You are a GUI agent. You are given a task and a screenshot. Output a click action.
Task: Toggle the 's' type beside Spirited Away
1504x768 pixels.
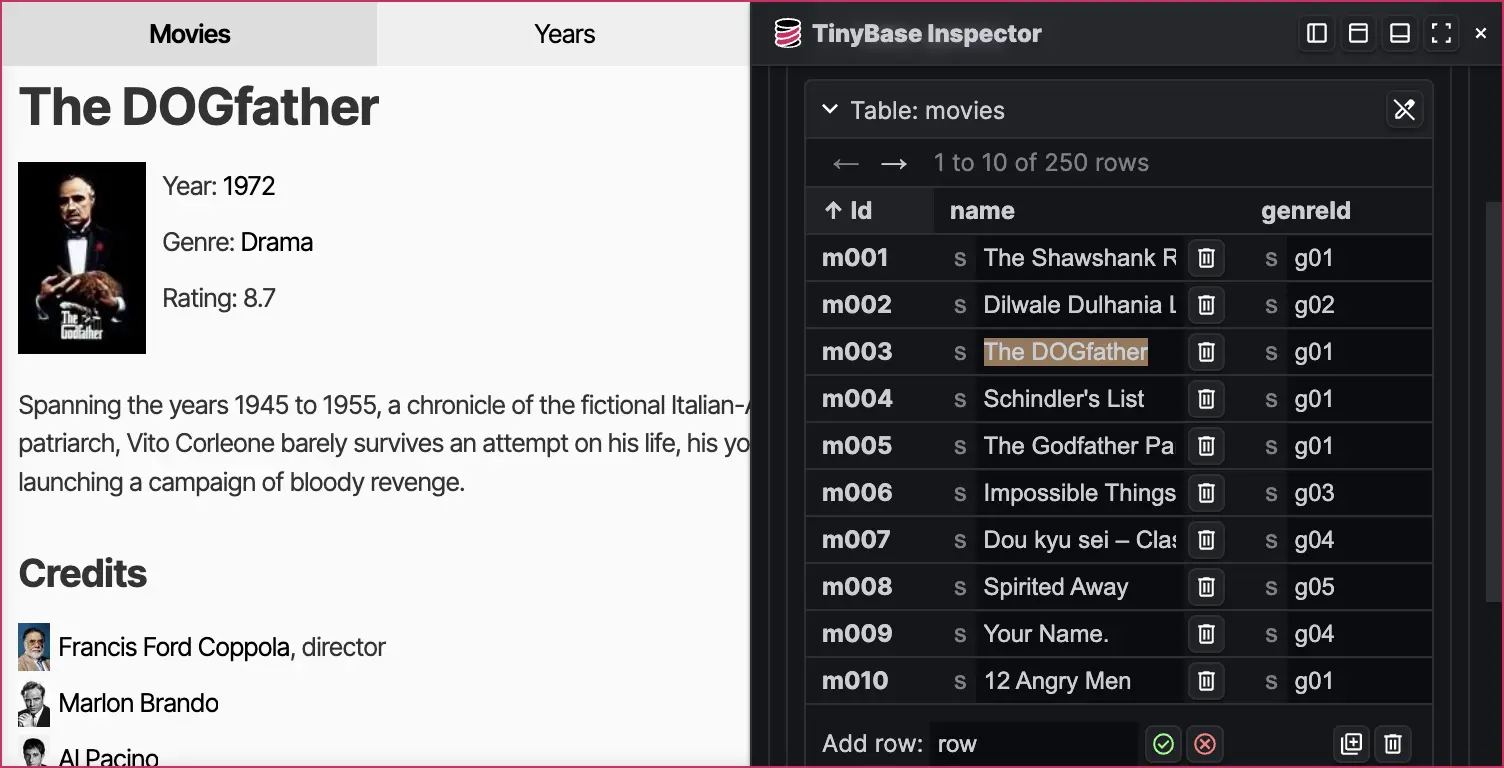point(959,587)
